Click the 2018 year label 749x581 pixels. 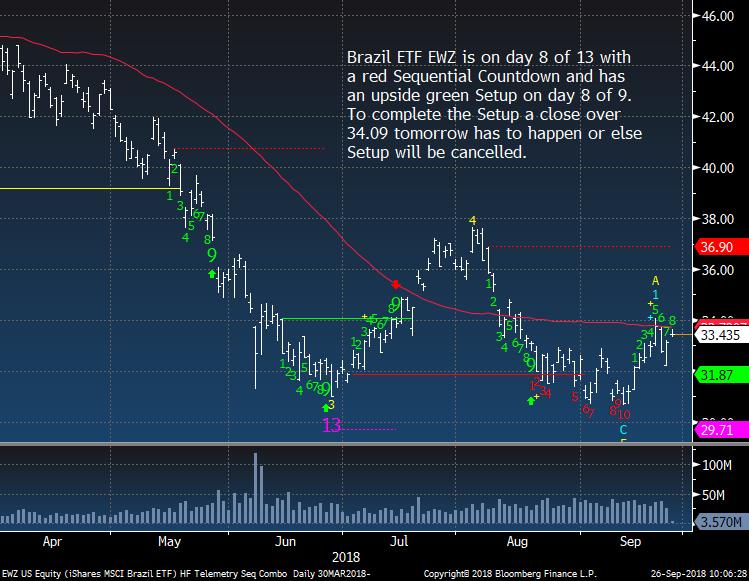coord(346,557)
